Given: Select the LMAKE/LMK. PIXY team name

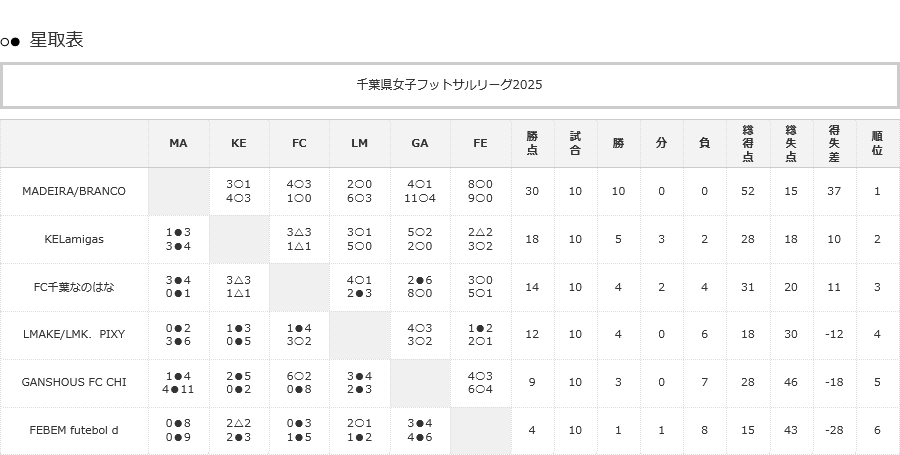Looking at the screenshot, I should pyautogui.click(x=74, y=335).
